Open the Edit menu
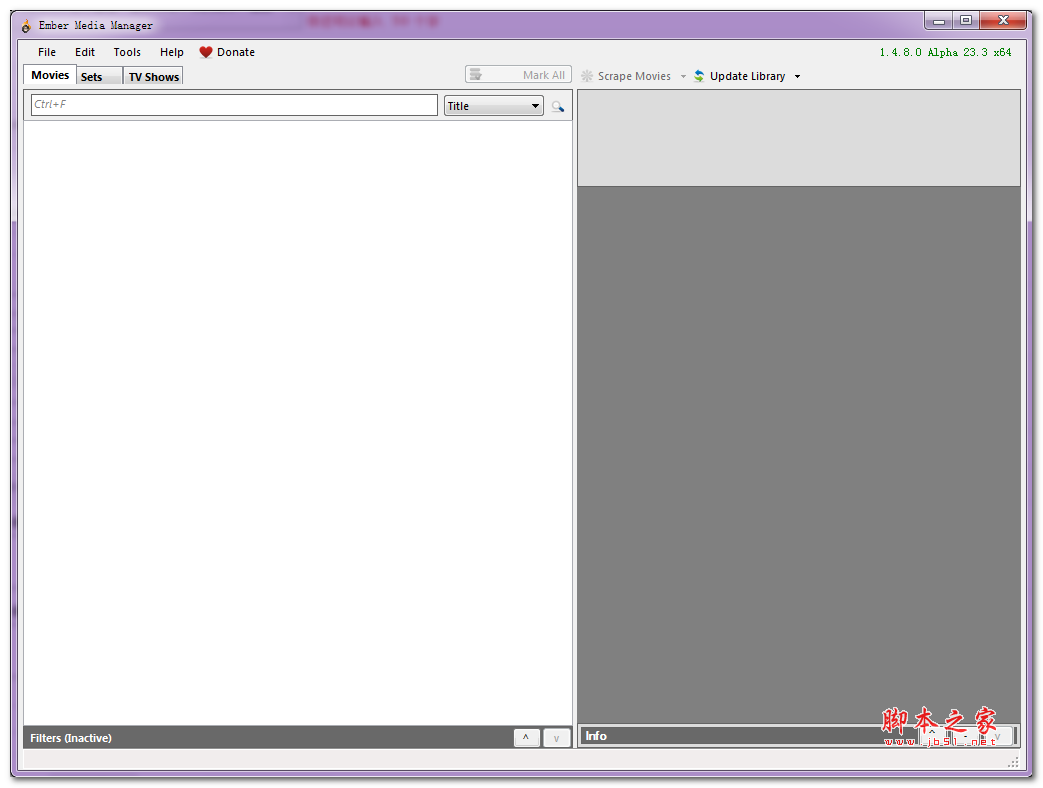The image size is (1043, 788). 84,52
